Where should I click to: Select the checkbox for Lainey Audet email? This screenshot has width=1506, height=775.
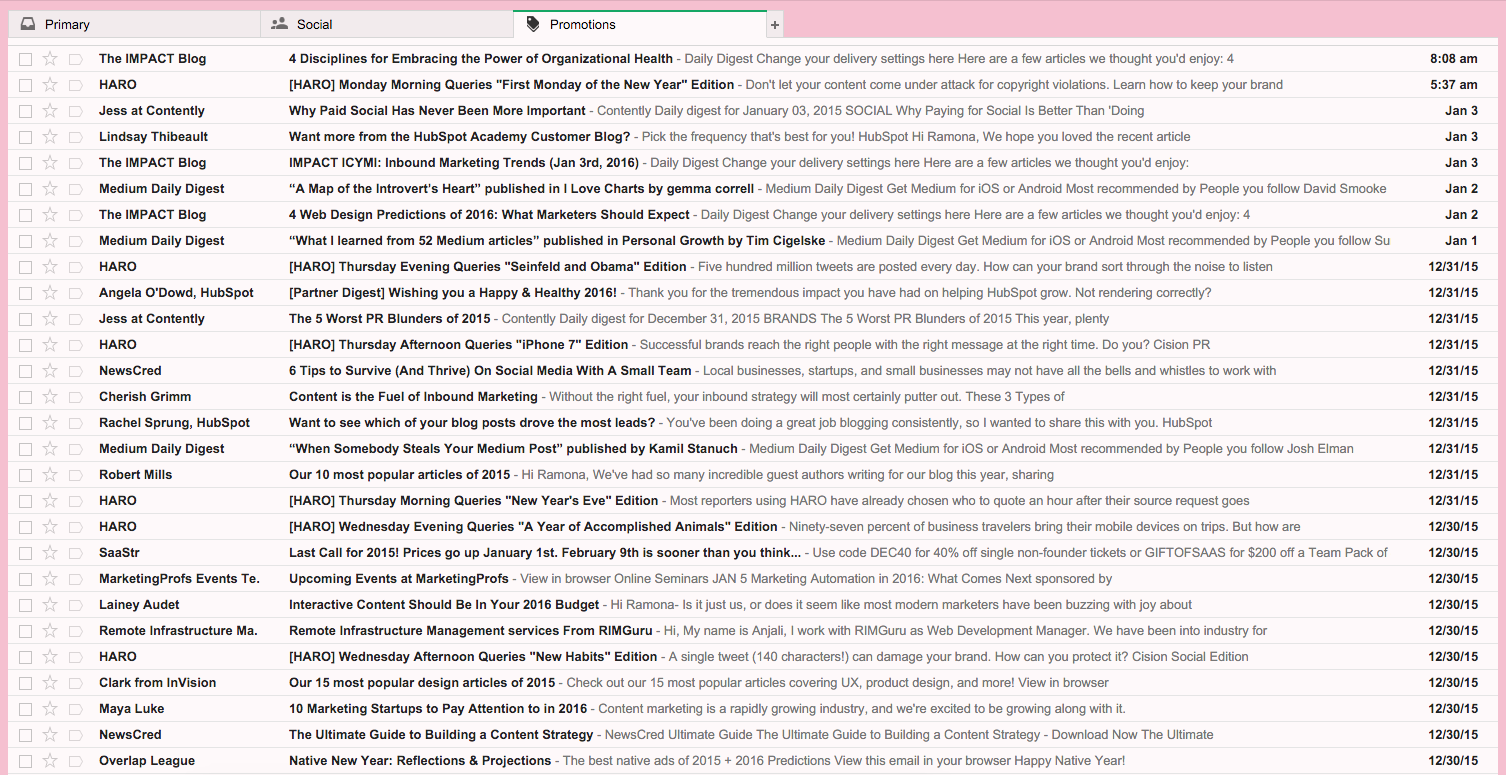pos(25,605)
